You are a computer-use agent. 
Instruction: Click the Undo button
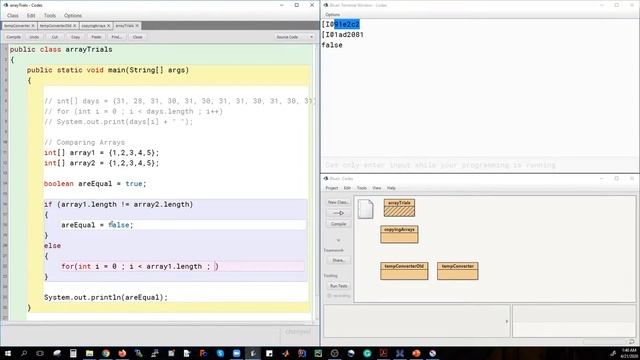tap(34, 37)
